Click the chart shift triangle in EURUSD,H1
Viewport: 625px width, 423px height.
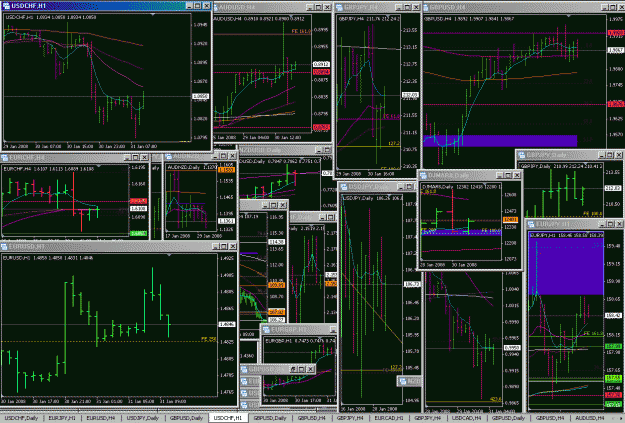click(170, 255)
